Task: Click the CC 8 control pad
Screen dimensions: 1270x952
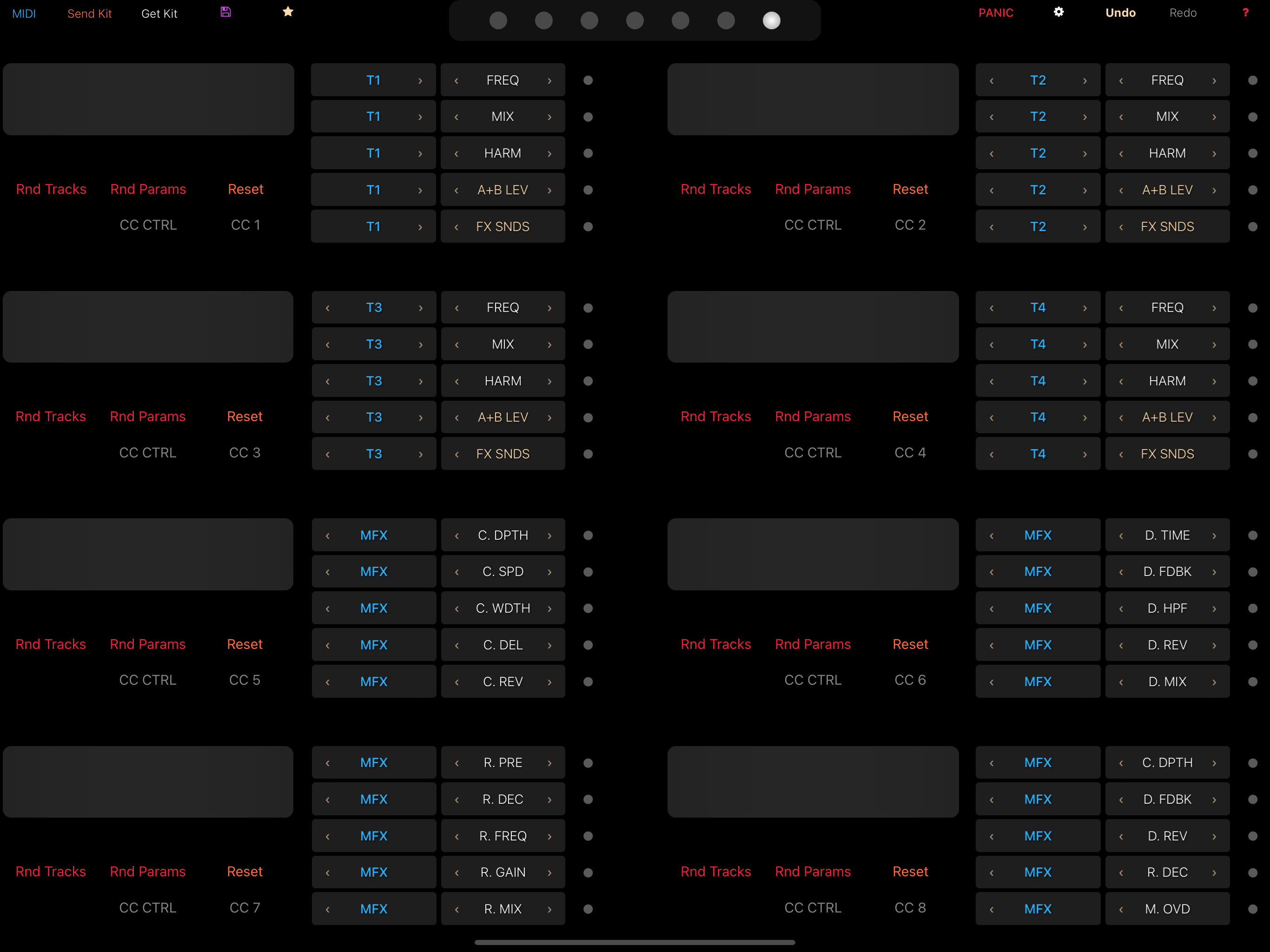Action: (813, 782)
